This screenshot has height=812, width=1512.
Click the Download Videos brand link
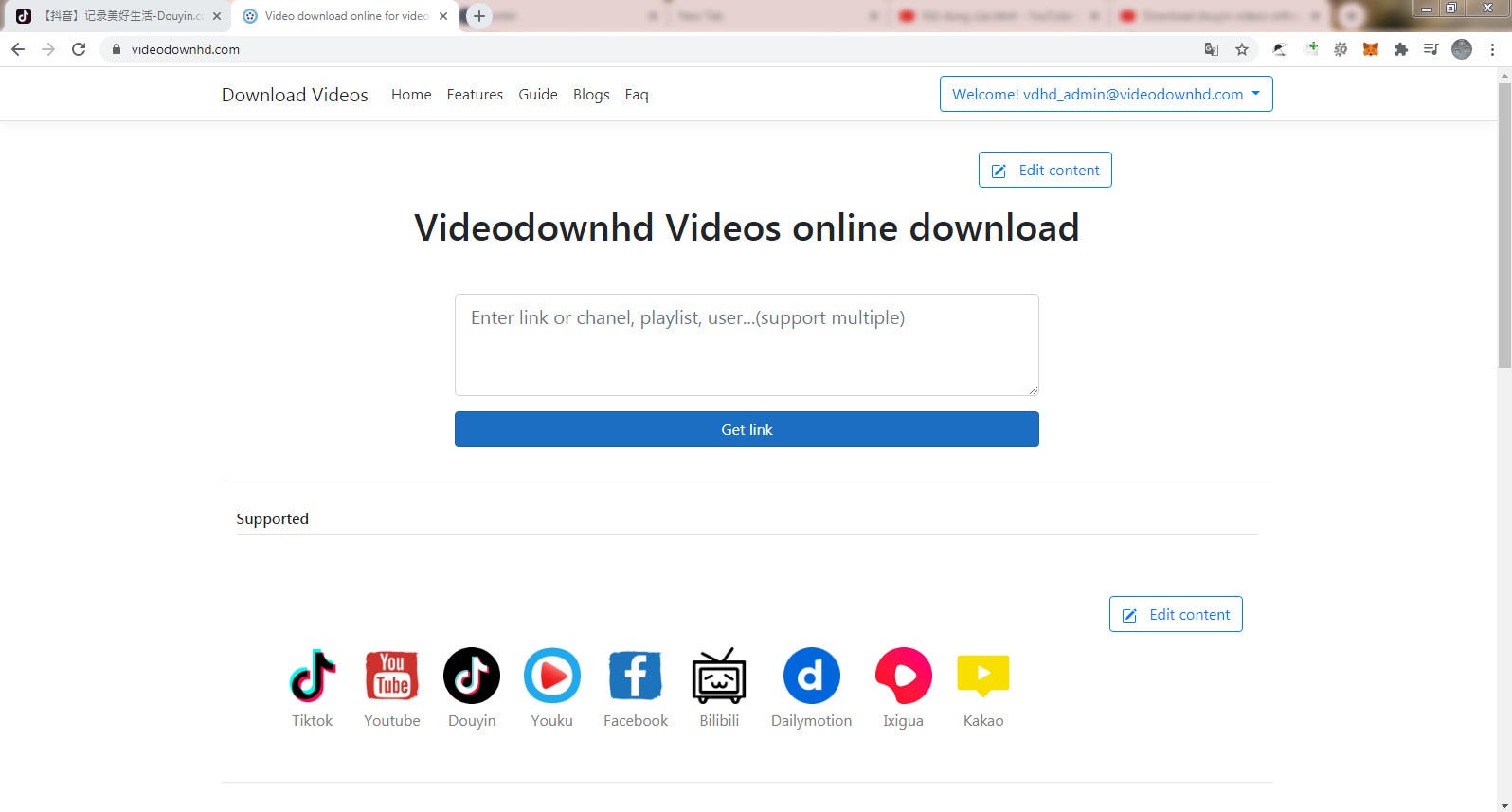[x=295, y=95]
